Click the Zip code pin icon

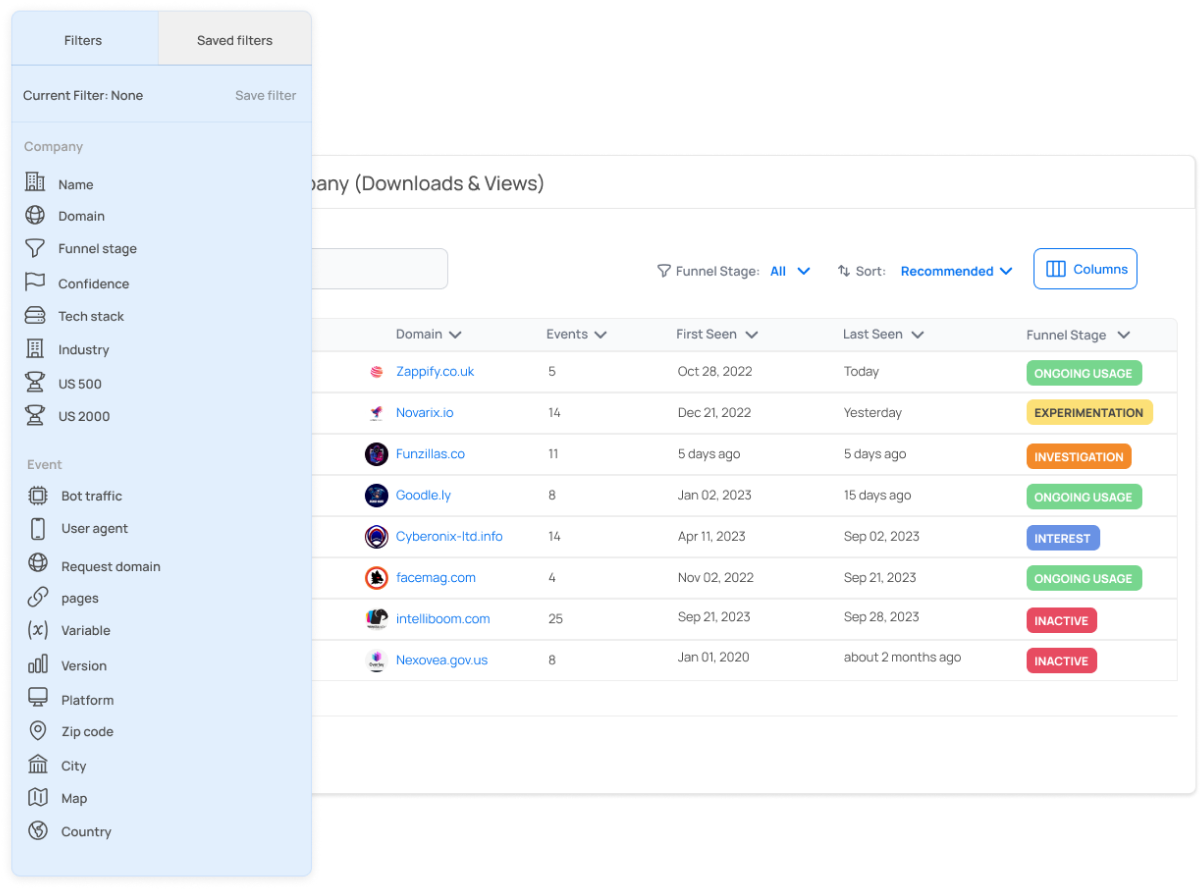(38, 731)
